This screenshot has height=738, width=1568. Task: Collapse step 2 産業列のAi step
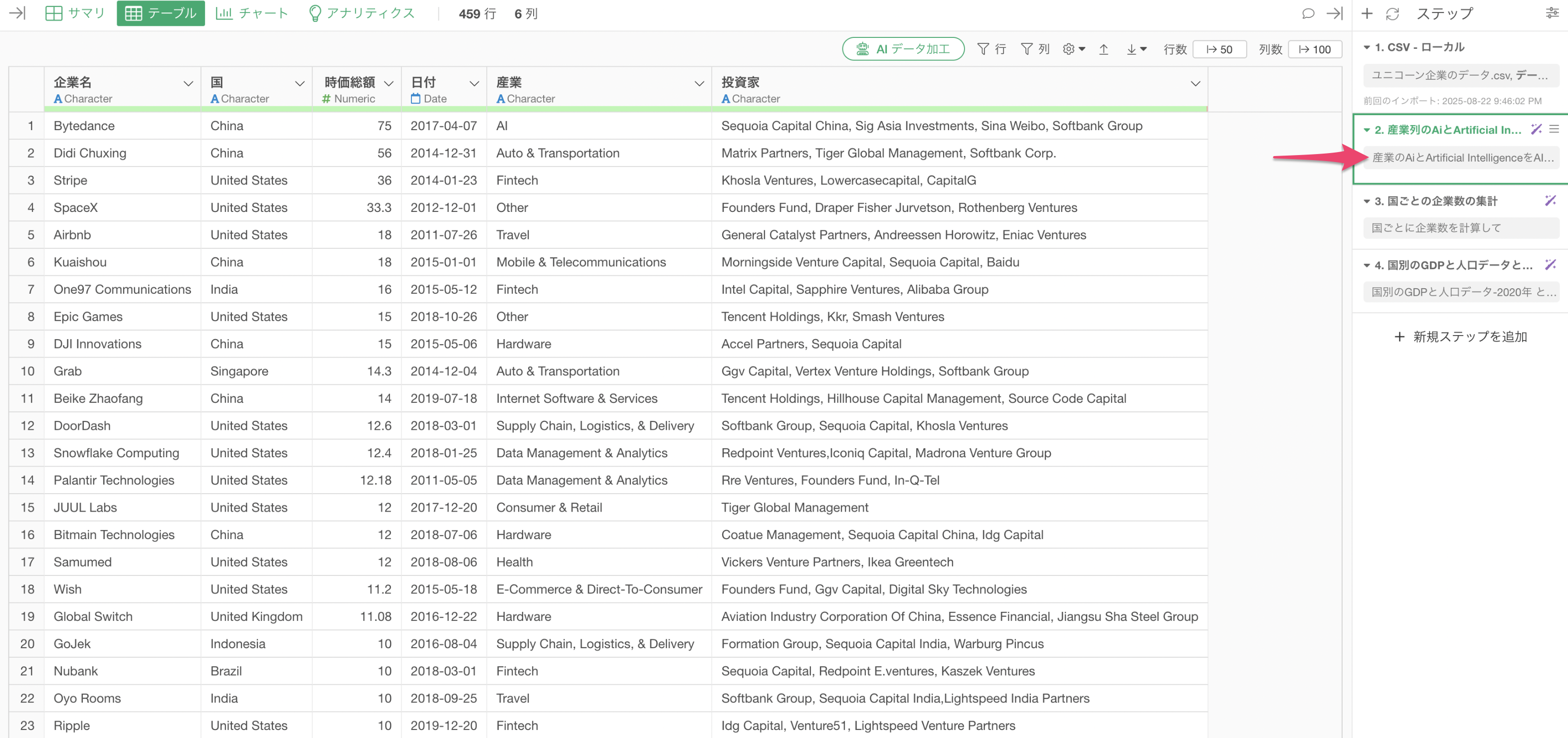pos(1367,130)
